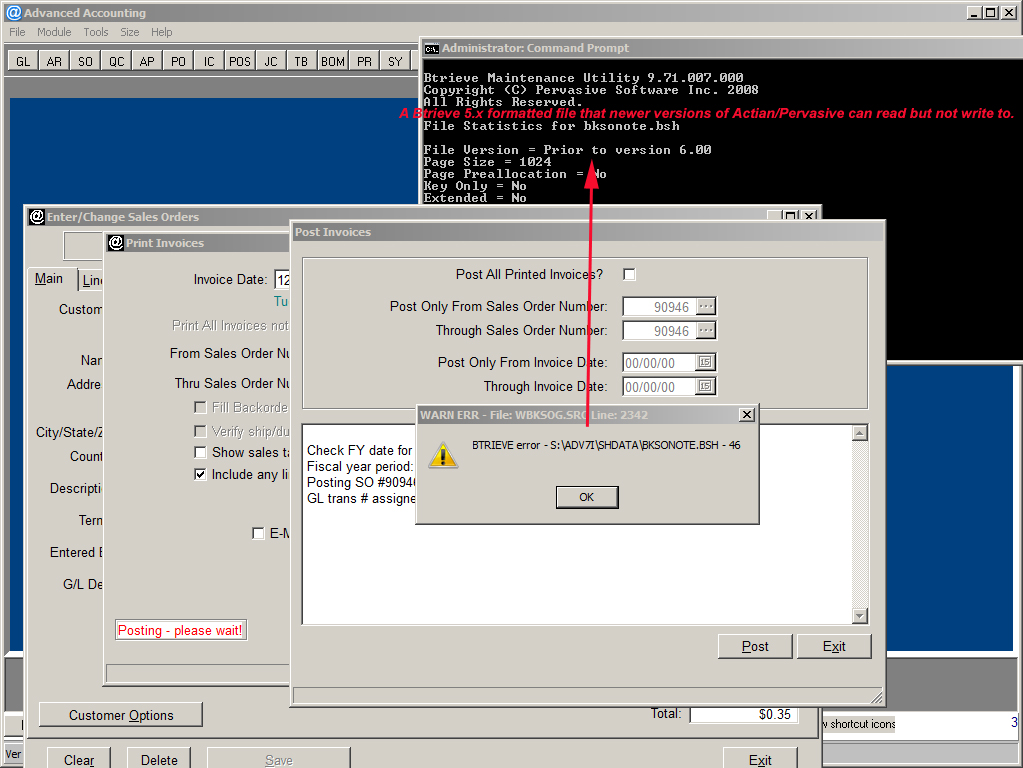Select the SO sales order module icon

pos(85,60)
